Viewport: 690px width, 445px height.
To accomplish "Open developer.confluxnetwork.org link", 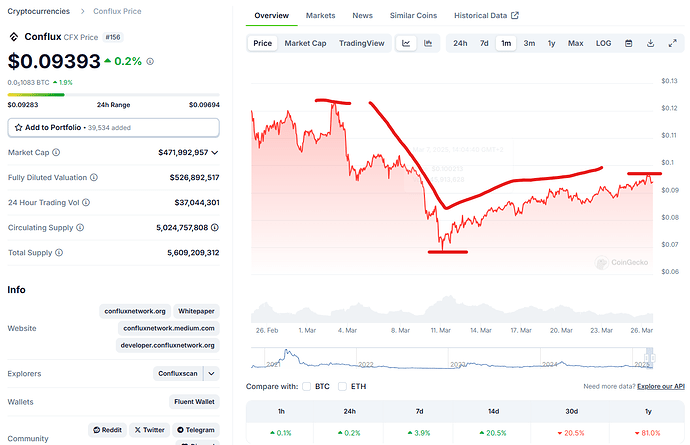I will pyautogui.click(x=168, y=346).
